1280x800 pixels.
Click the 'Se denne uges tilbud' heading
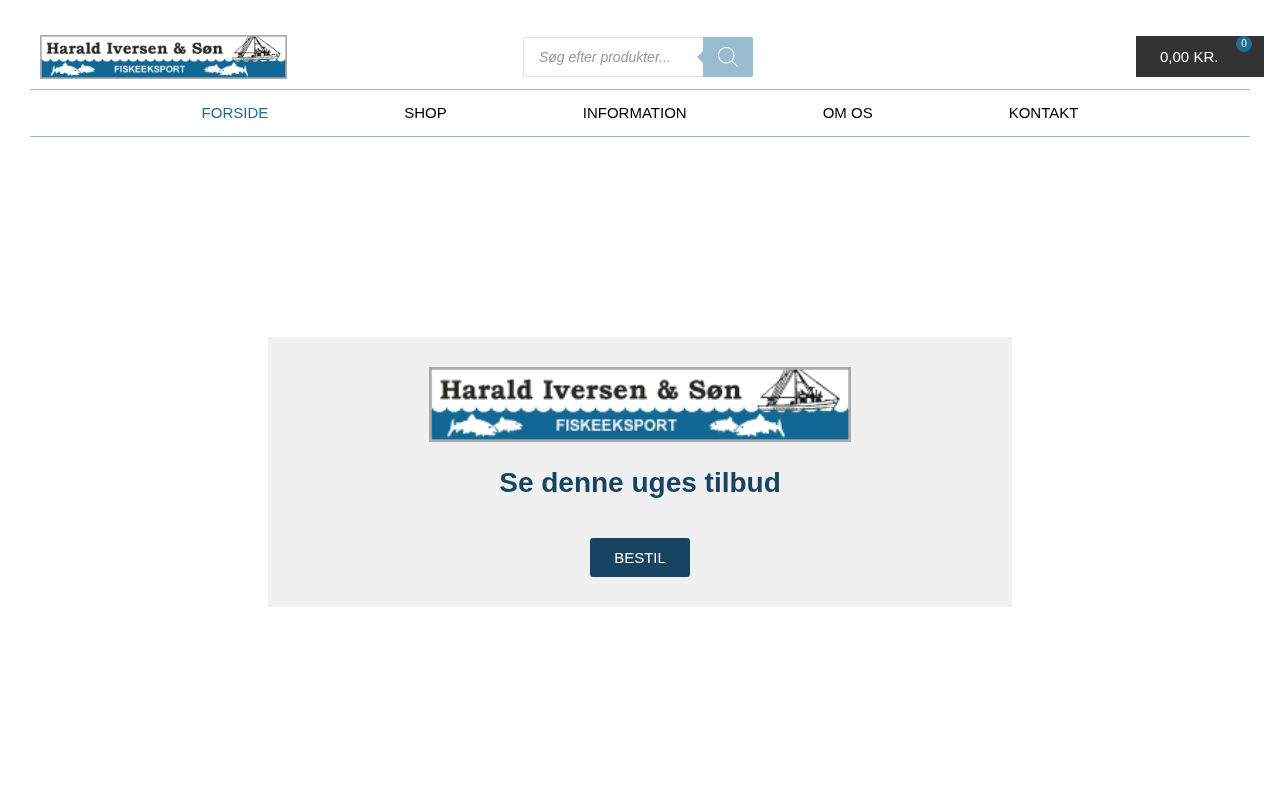point(640,483)
